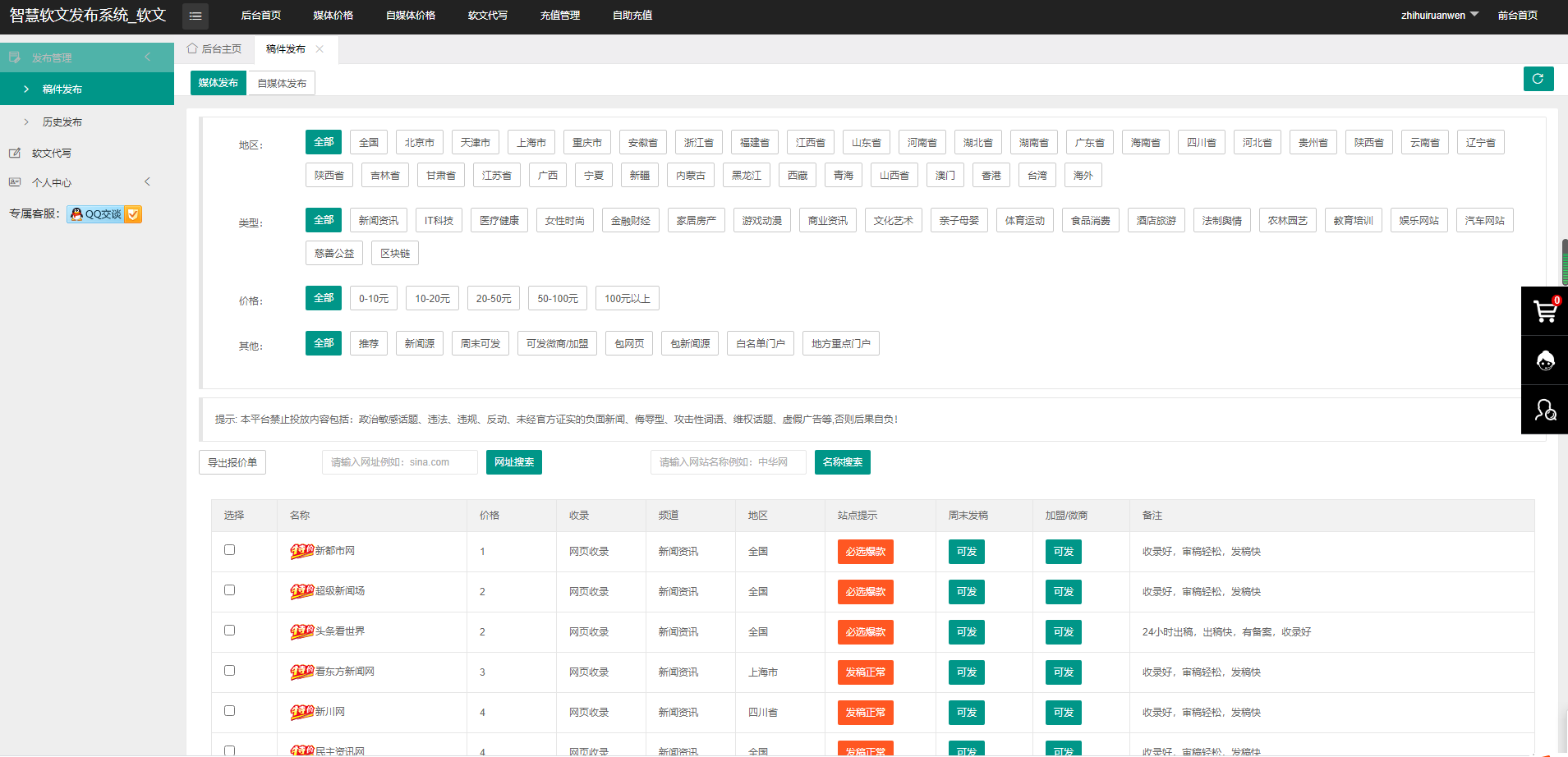
Task: Open the shopping cart floating icon
Action: point(1544,311)
